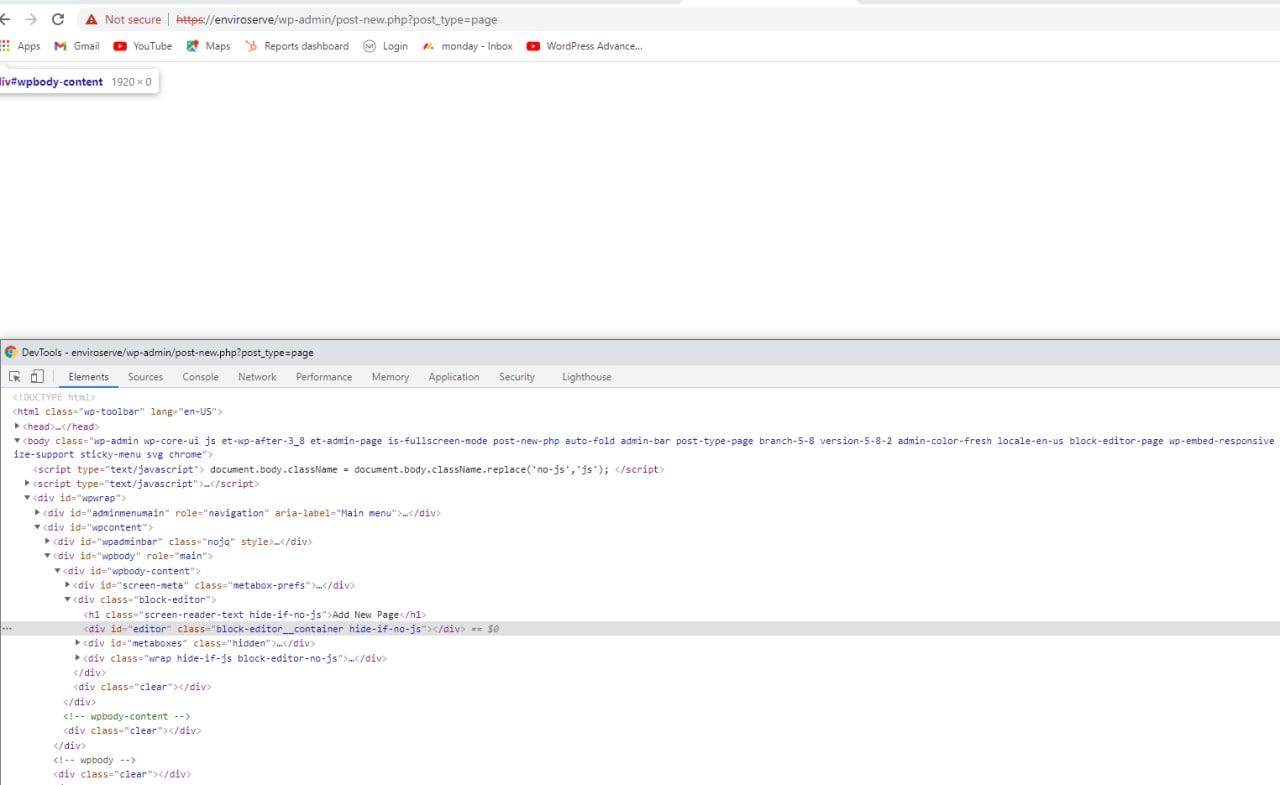Open the monday - Inbox bookmark
Image resolution: width=1280 pixels, height=785 pixels.
coord(468,46)
